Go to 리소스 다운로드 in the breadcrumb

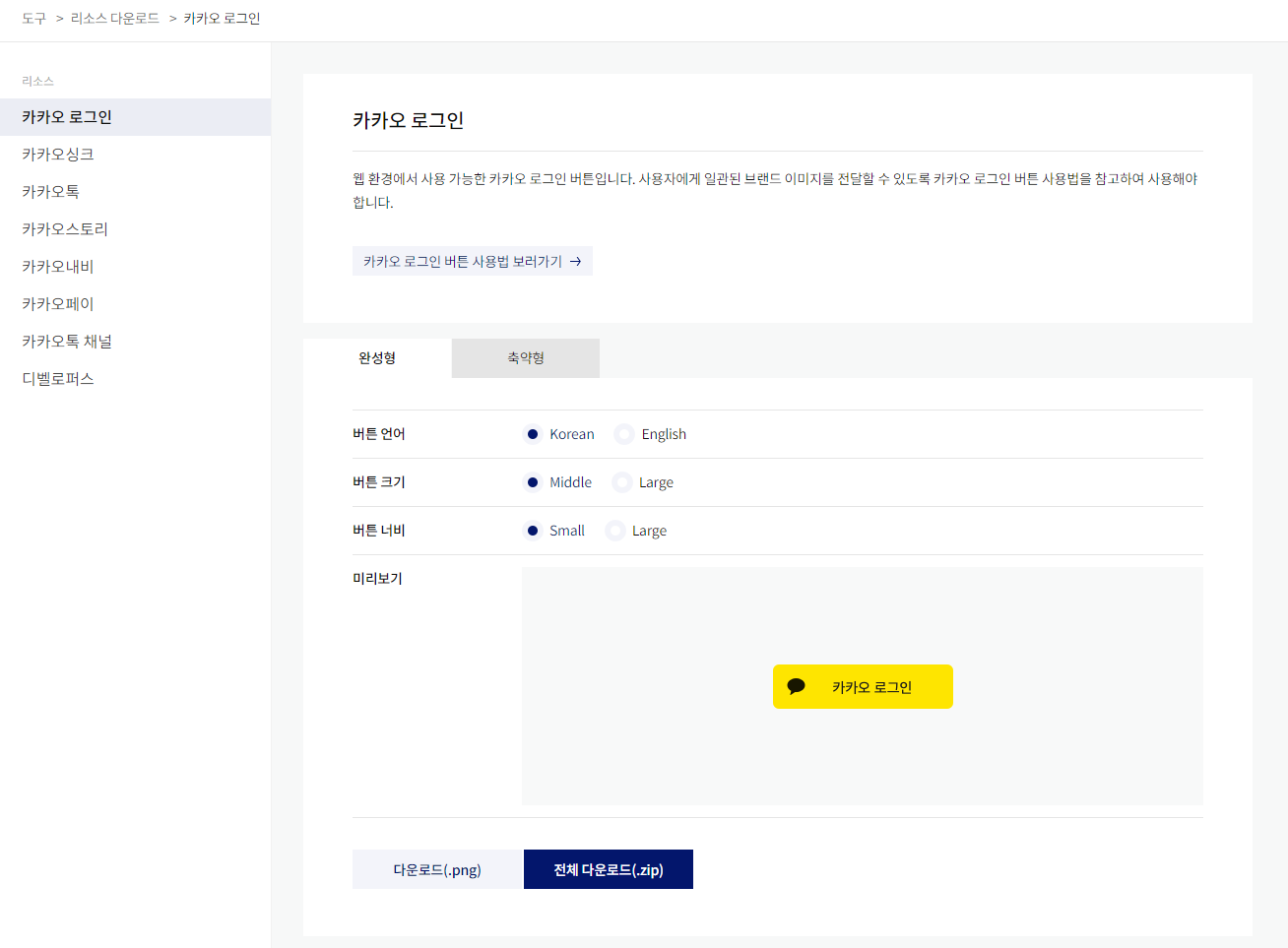115,19
